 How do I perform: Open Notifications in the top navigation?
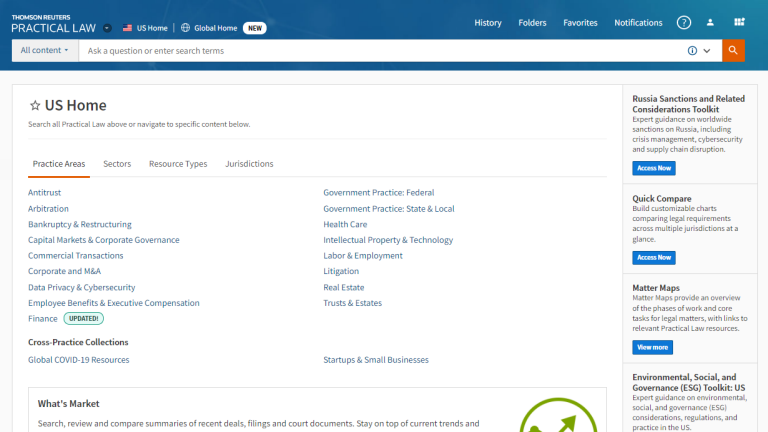point(638,23)
